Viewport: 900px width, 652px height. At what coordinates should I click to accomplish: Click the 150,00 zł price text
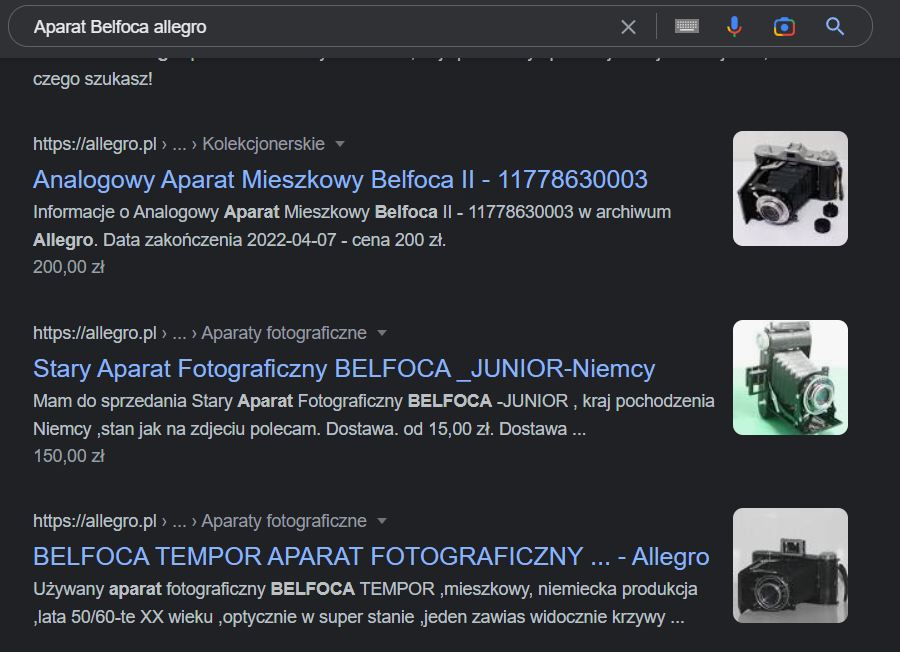pos(69,456)
